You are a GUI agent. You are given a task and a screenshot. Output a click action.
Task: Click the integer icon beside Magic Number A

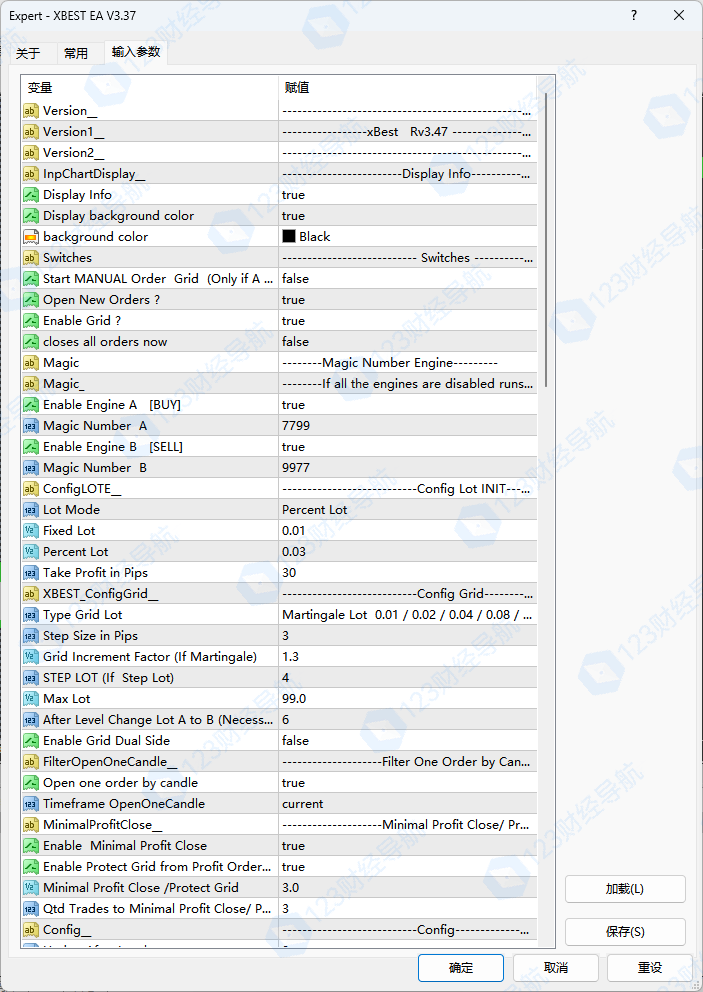[30, 426]
